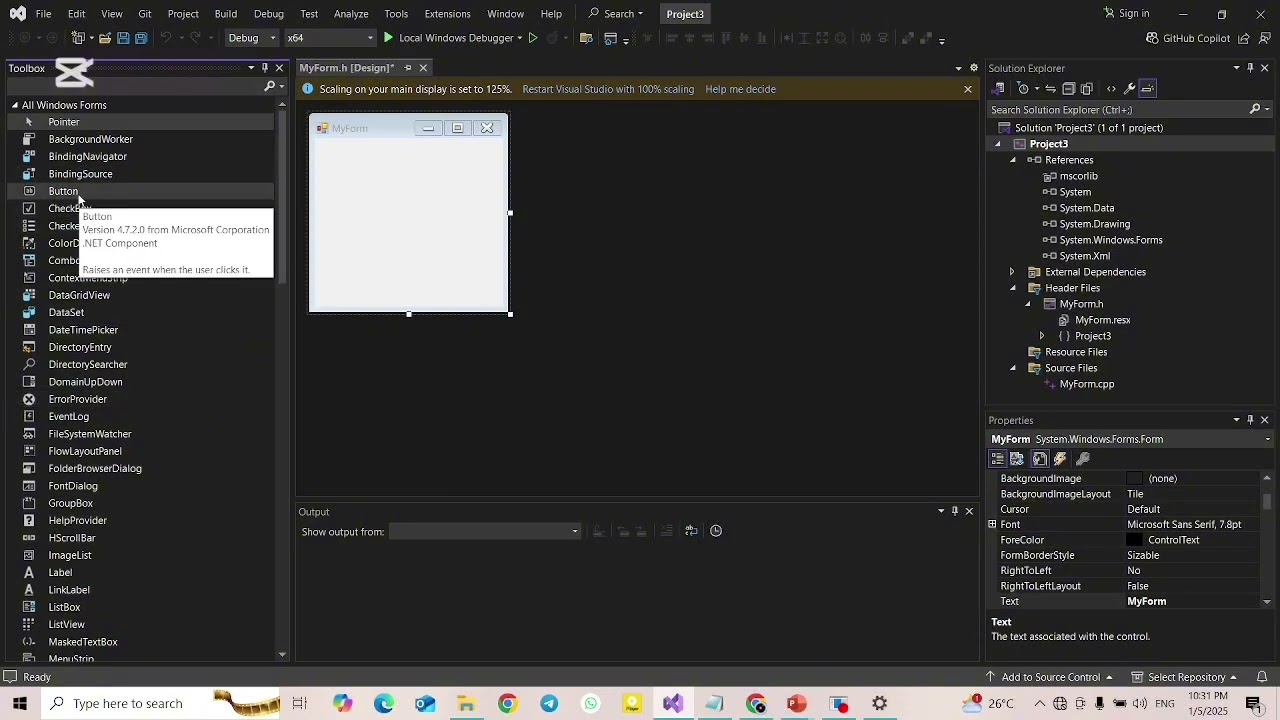
Task: Click ForeColor black color swatch
Action: [1134, 540]
